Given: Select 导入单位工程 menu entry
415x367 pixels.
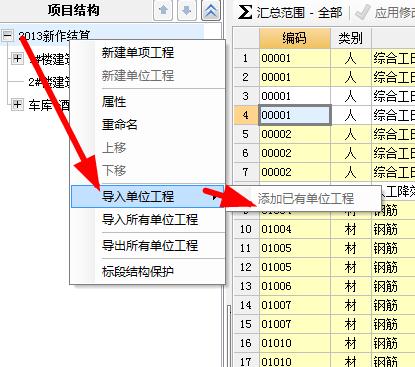Looking at the screenshot, I should [148, 197].
